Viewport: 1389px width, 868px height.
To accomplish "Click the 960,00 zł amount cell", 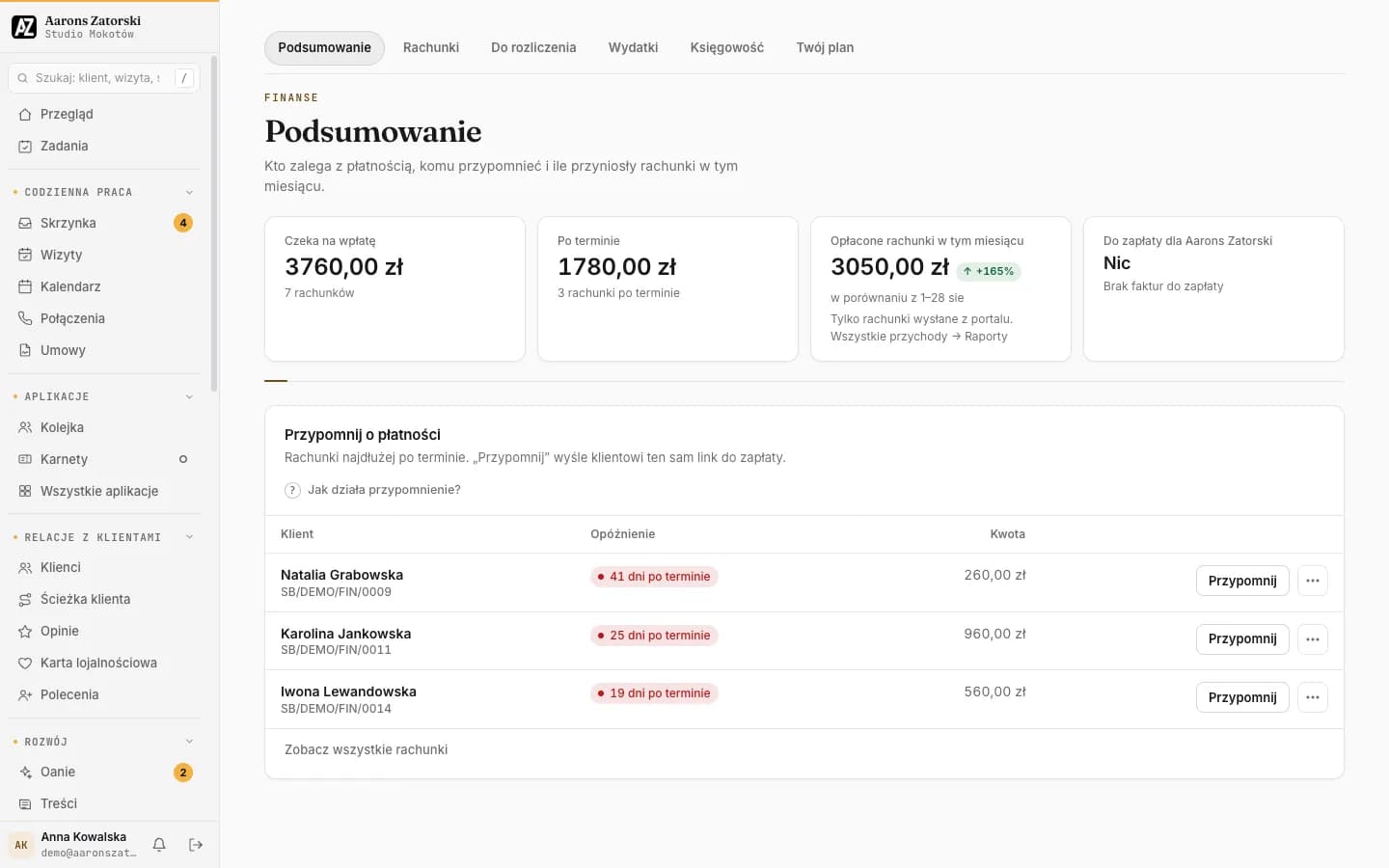I will (x=994, y=634).
